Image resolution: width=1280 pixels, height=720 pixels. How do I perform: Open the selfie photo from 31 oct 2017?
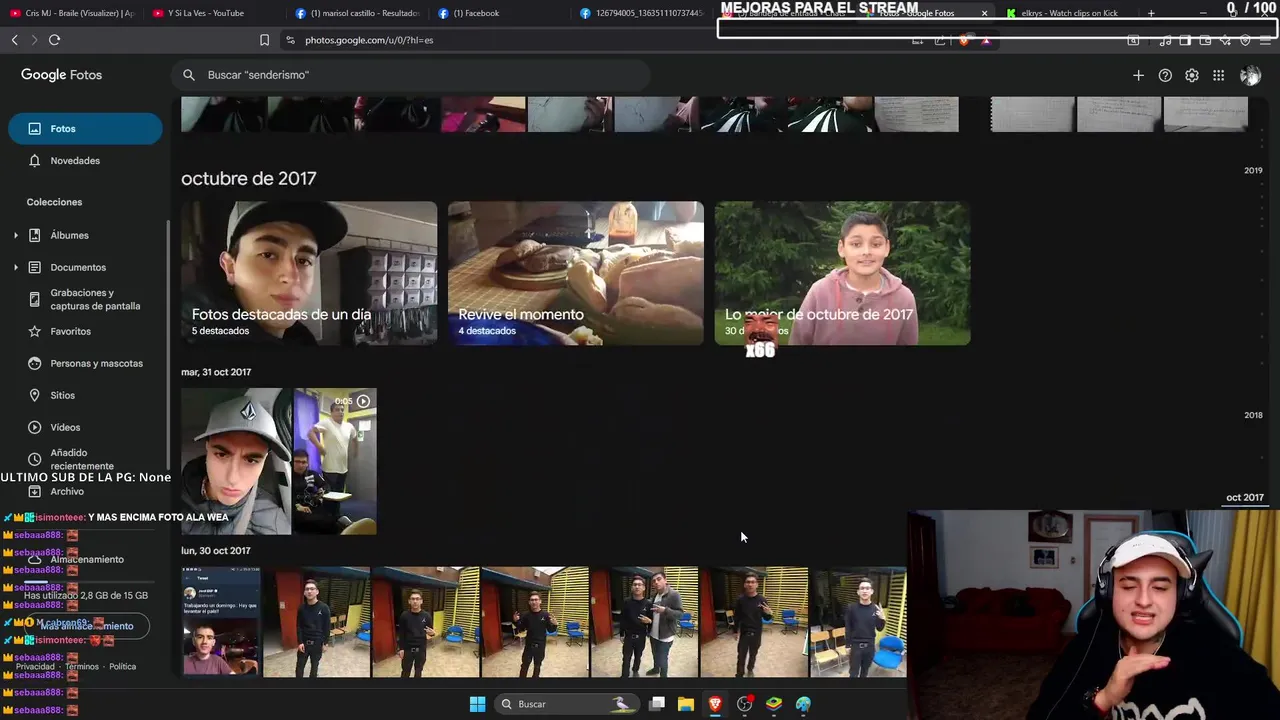236,461
